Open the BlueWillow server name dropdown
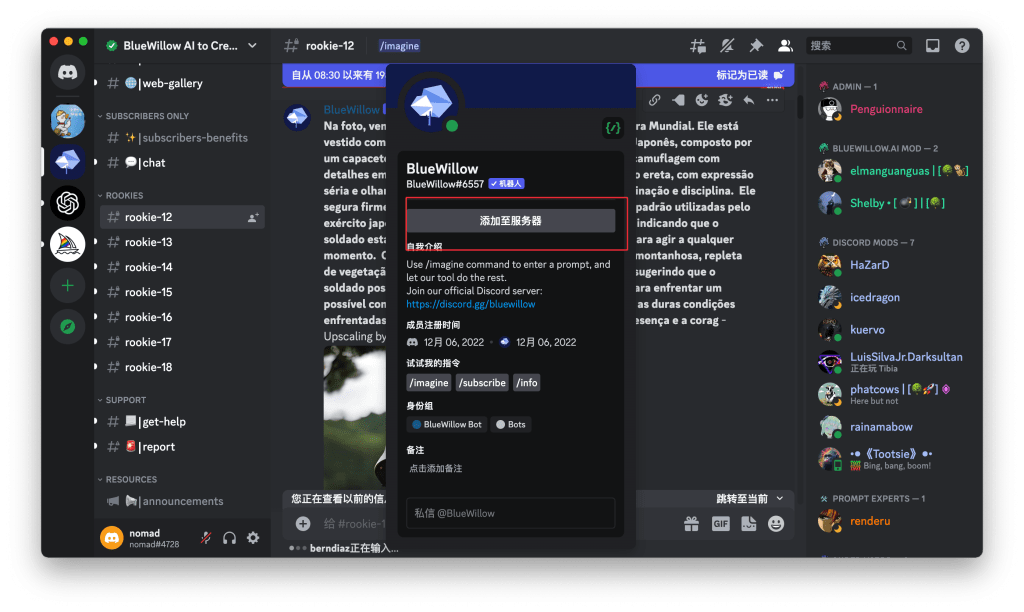Image resolution: width=1024 pixels, height=612 pixels. tap(253, 46)
